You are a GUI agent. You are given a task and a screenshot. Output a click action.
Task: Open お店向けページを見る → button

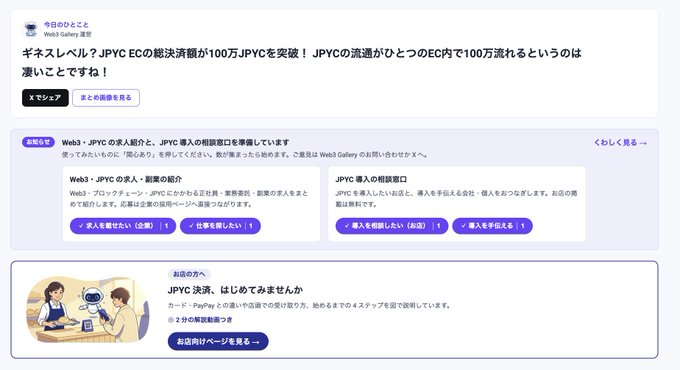point(218,341)
